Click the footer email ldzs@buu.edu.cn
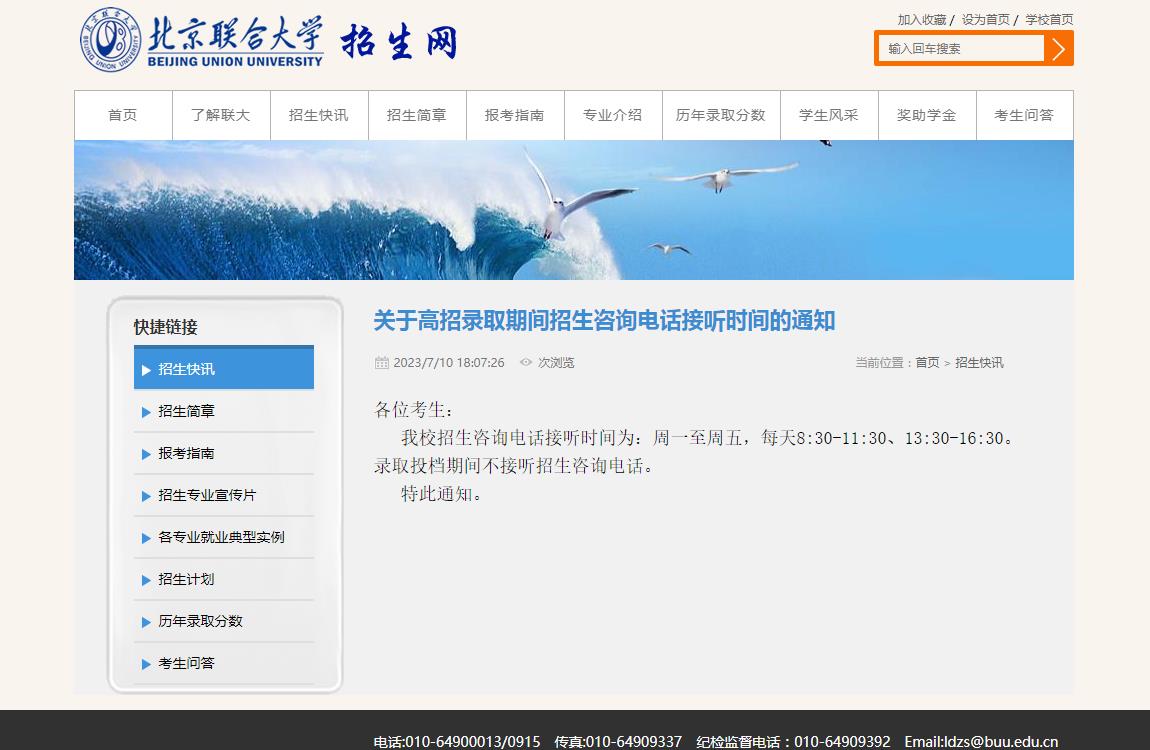 (x=981, y=741)
